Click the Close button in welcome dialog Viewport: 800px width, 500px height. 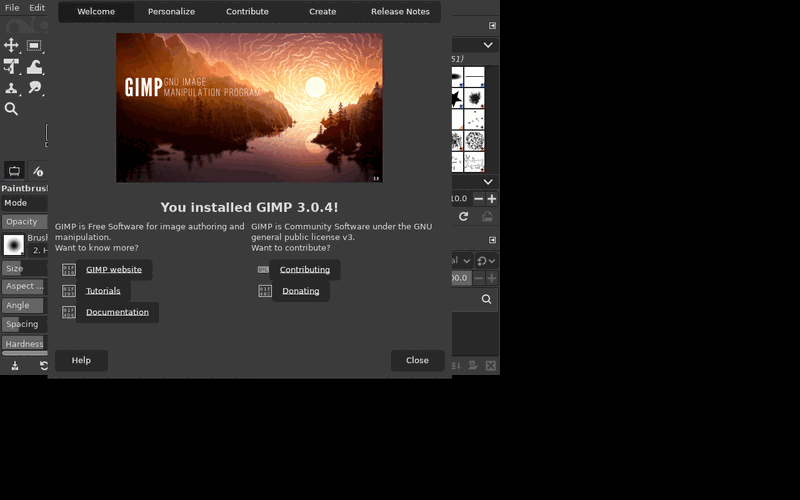[417, 360]
